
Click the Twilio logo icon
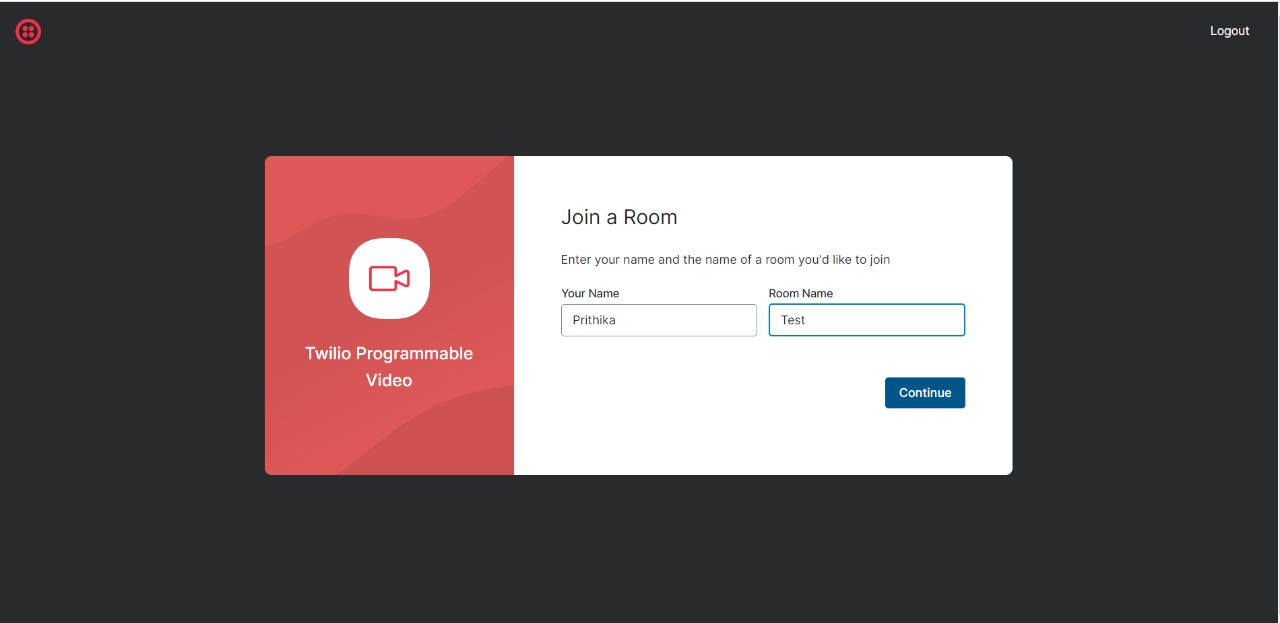[x=28, y=32]
